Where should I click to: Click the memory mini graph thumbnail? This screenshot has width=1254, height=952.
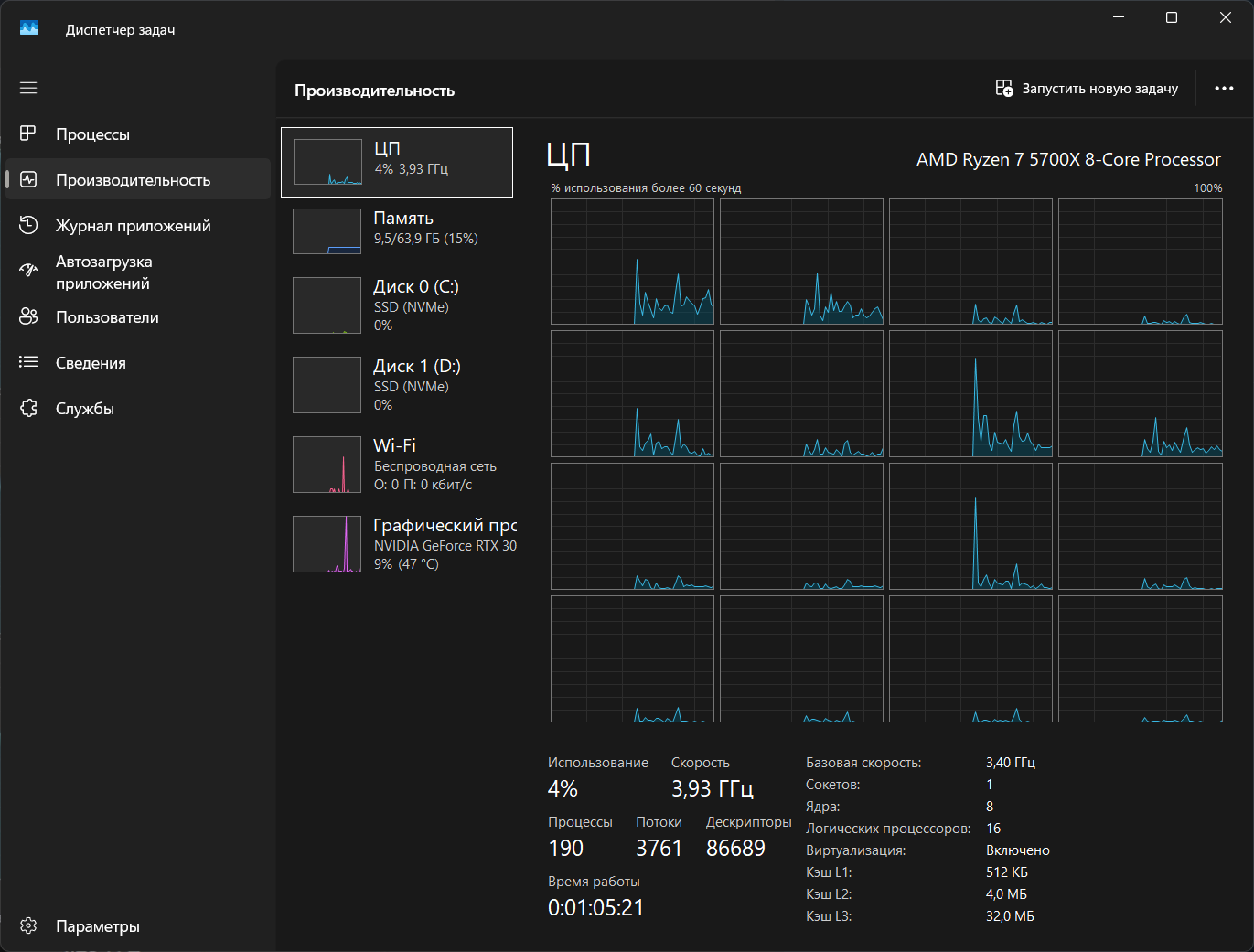(x=327, y=231)
